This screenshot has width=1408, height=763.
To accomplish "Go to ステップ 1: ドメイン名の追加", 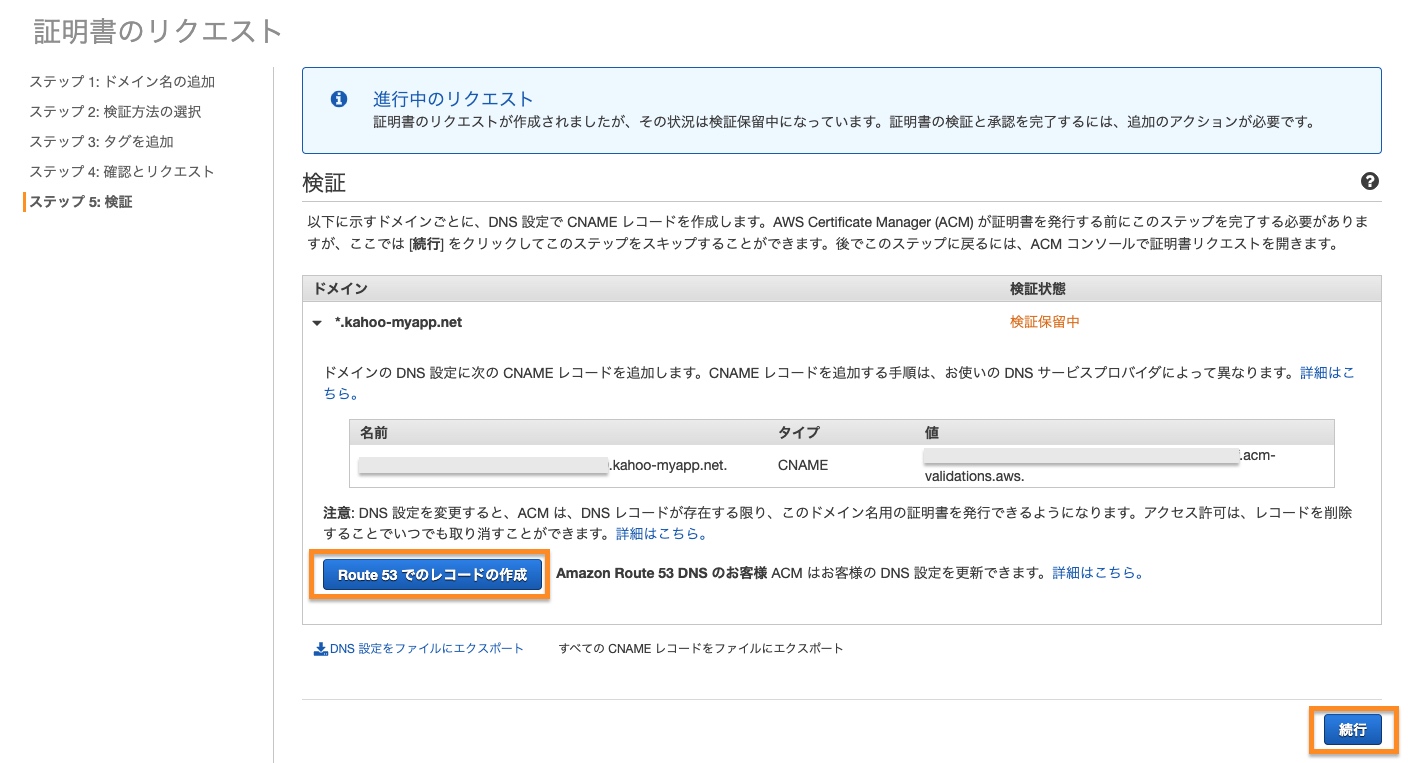I will coord(122,82).
